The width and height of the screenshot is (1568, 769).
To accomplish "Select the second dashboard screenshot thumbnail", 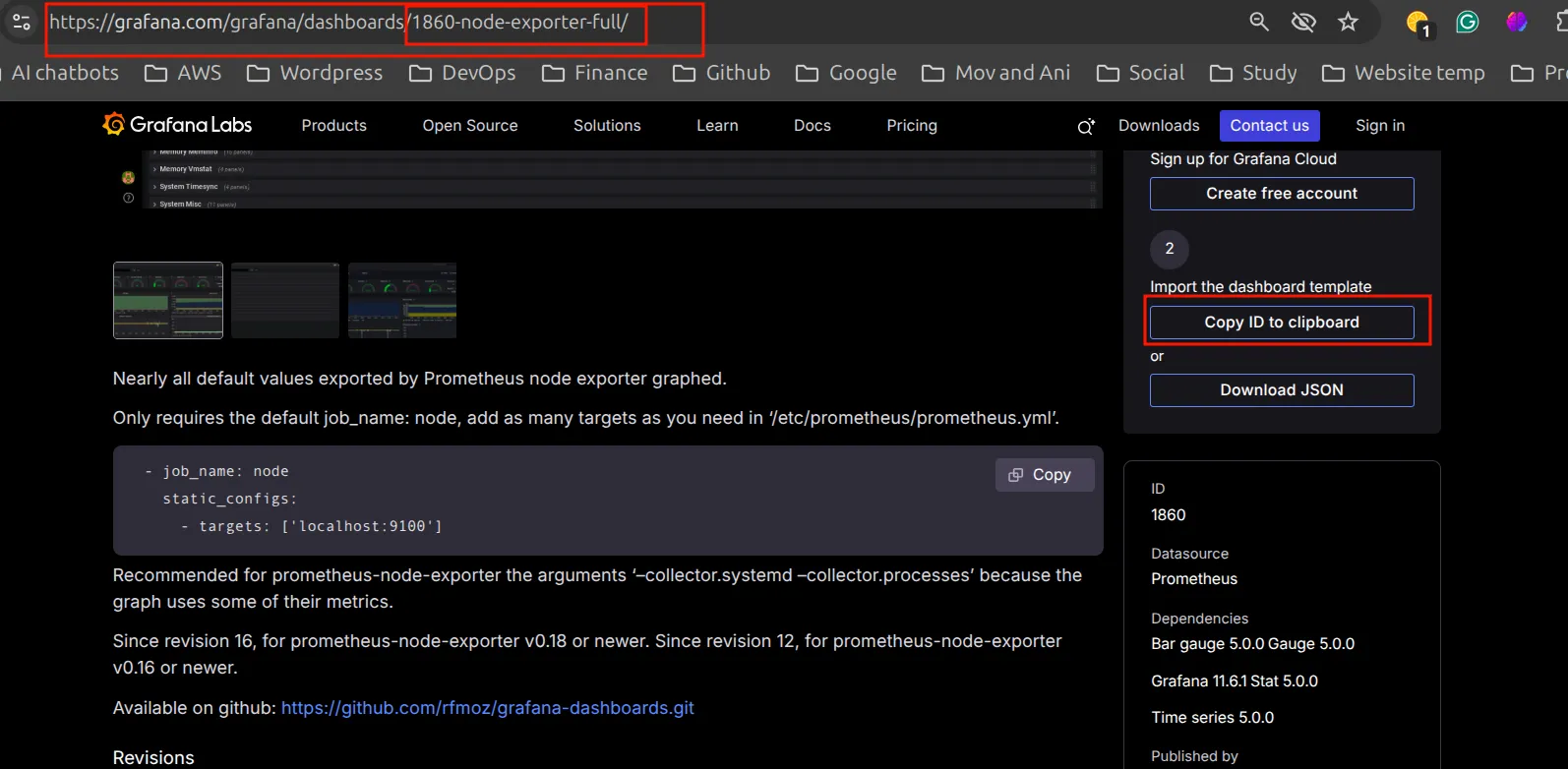I will [285, 301].
